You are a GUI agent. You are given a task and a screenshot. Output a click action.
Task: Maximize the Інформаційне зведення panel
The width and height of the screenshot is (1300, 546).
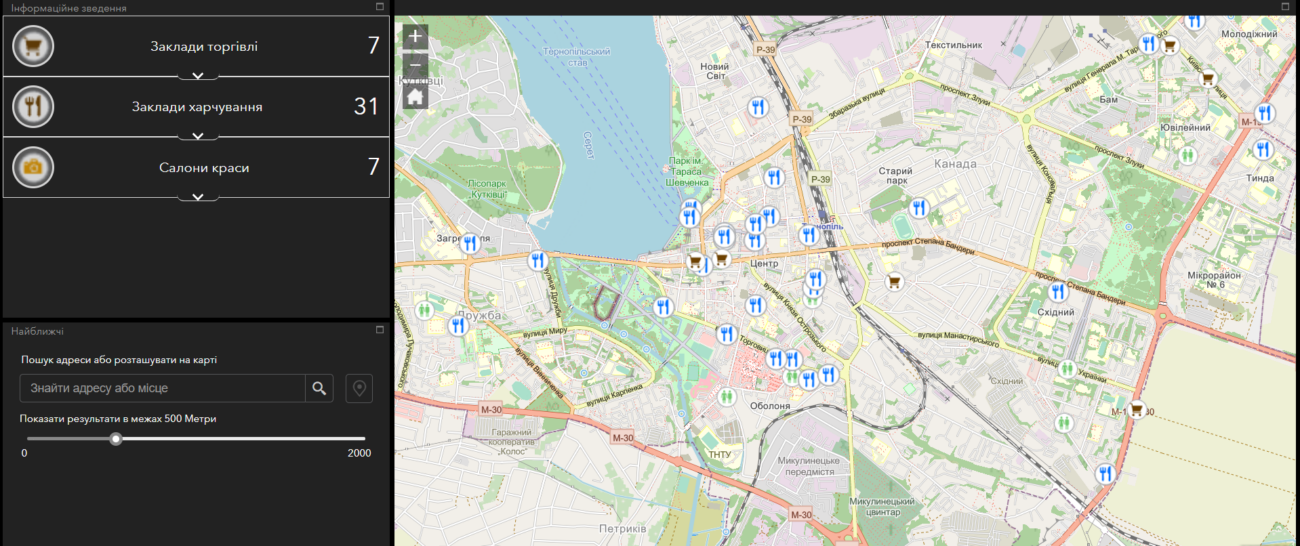(379, 7)
